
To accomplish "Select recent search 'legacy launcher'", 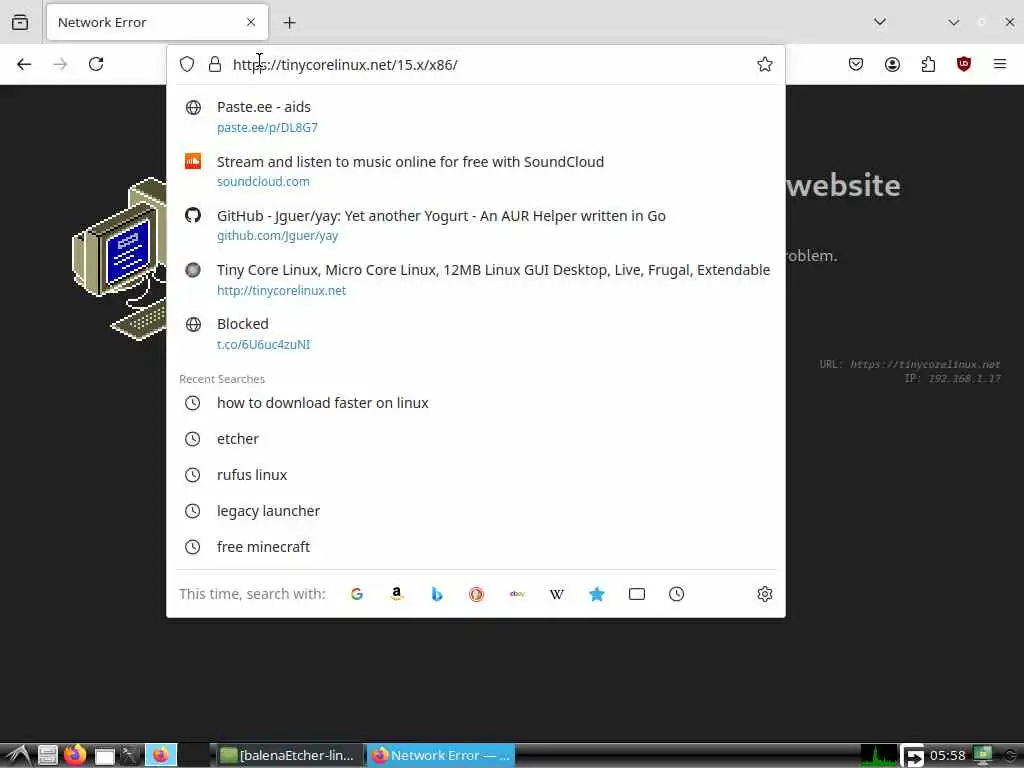I will click(476, 511).
